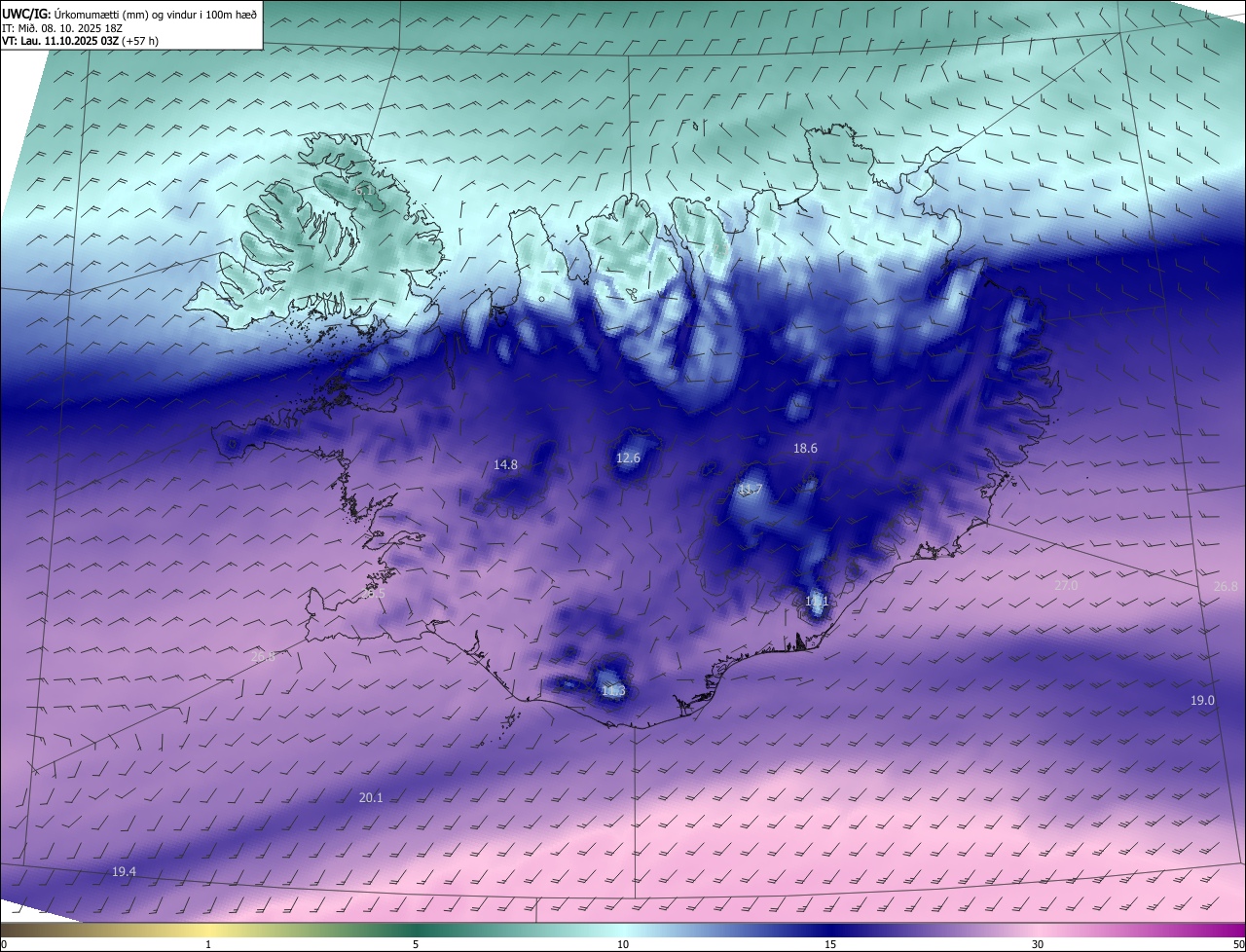Click the color scale tick label 1
This screenshot has height=952, width=1246.
click(x=208, y=945)
